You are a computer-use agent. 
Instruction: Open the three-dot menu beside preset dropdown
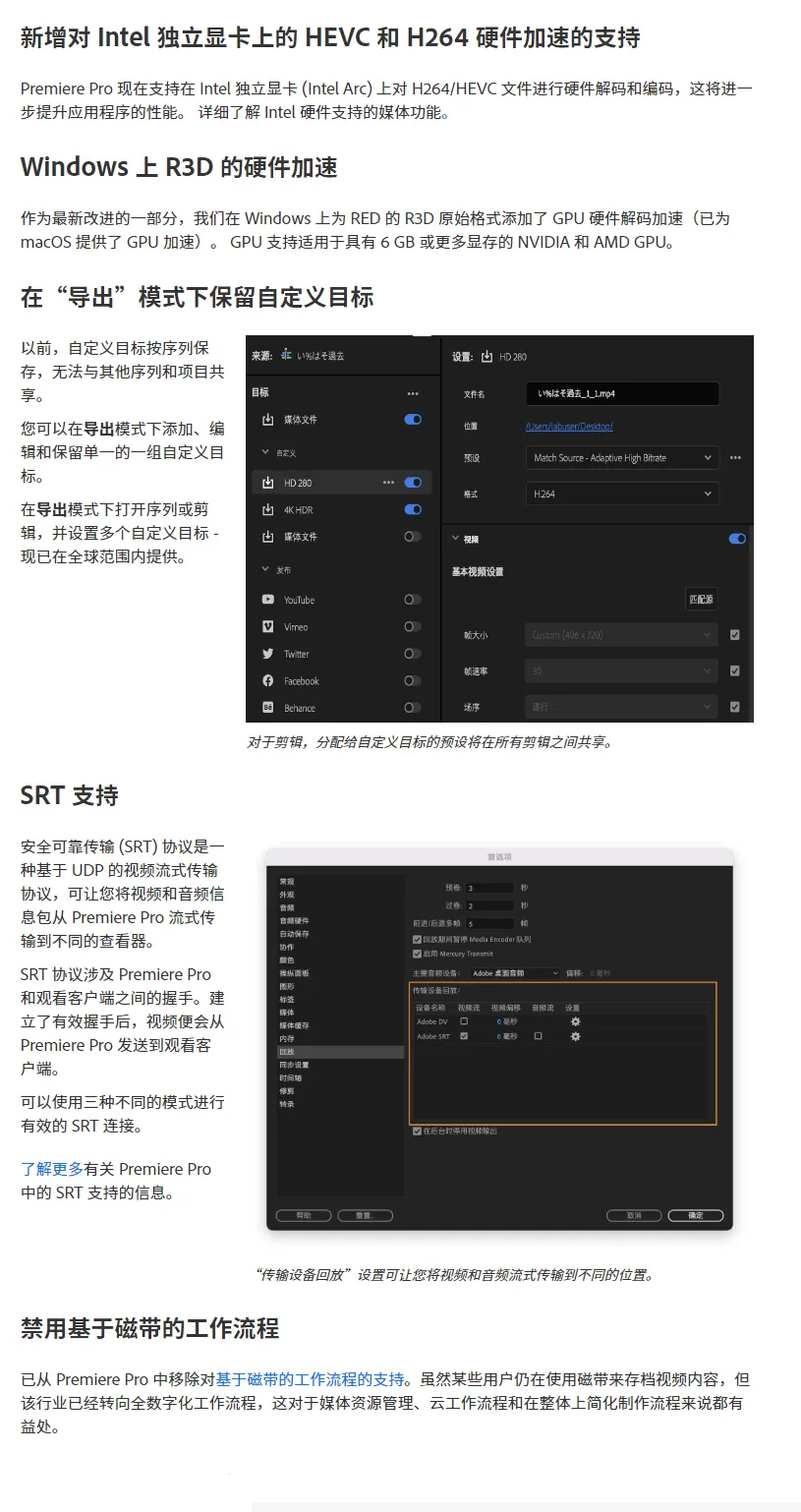click(x=735, y=458)
